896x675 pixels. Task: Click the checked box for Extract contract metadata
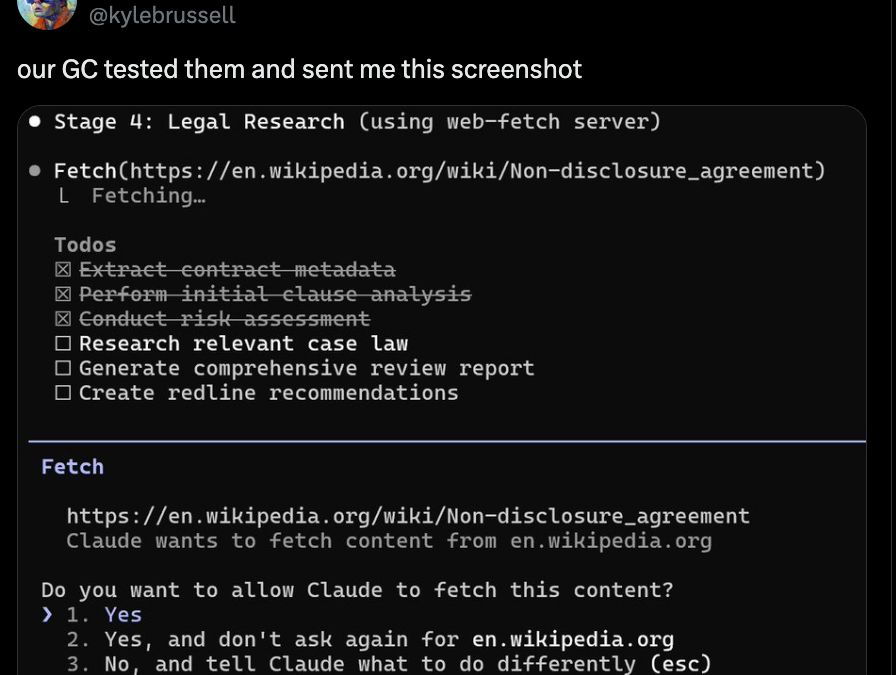click(62, 268)
